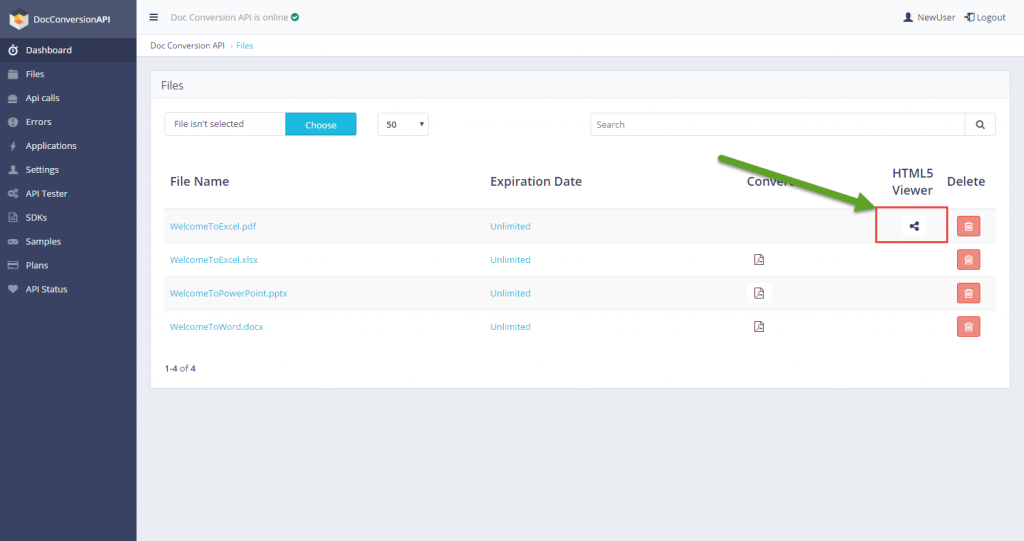Viewport: 1024px width, 541px height.
Task: Click into the Search input field
Action: click(x=777, y=124)
